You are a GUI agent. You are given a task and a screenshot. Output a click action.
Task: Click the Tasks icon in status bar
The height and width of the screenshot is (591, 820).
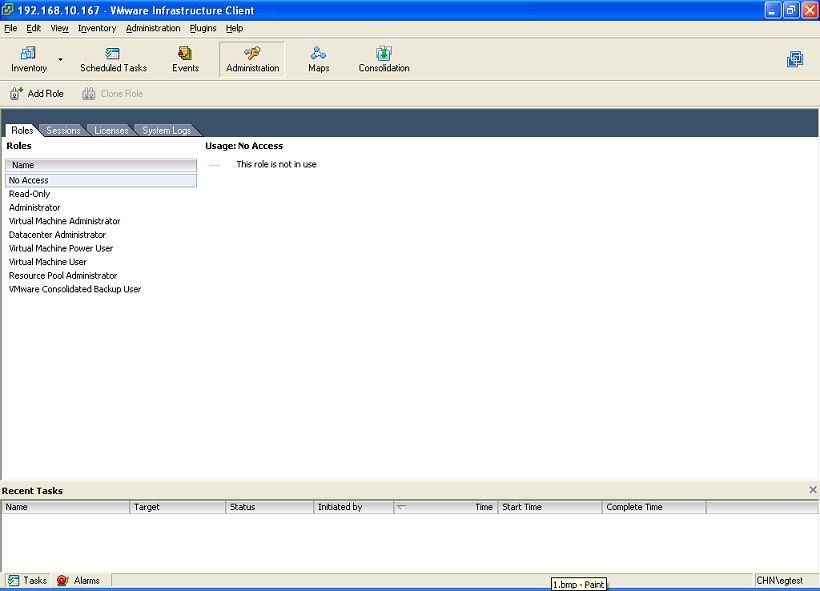coord(14,580)
